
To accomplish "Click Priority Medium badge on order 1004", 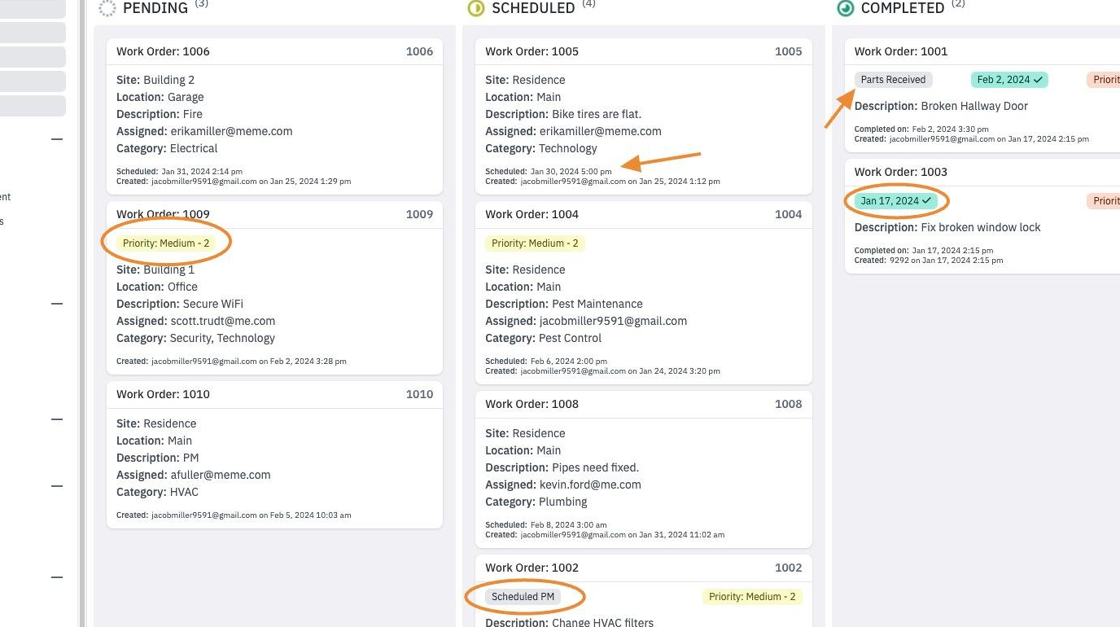I will (535, 243).
